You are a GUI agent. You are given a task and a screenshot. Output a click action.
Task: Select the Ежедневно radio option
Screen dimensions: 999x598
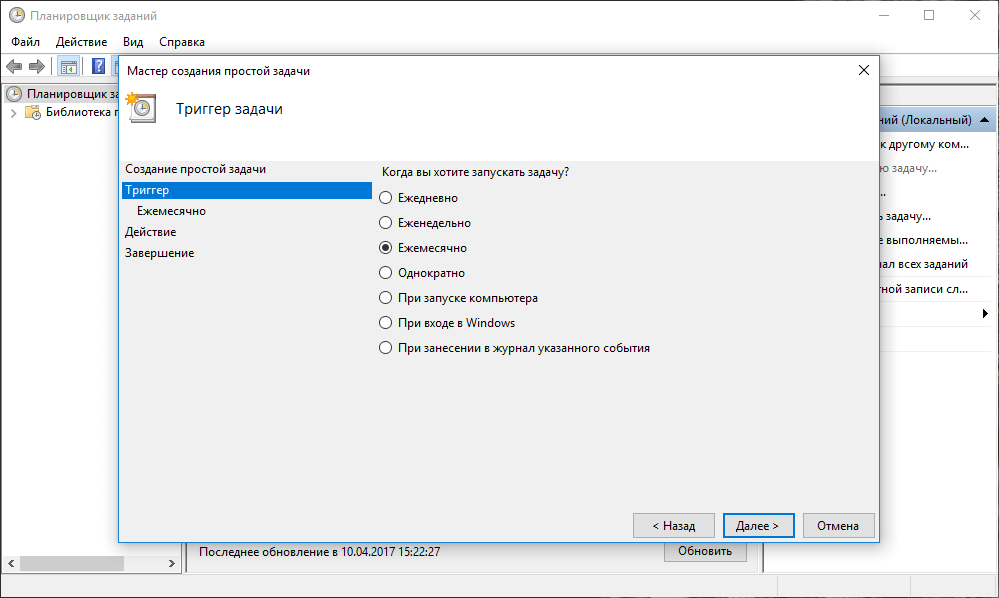pyautogui.click(x=386, y=198)
